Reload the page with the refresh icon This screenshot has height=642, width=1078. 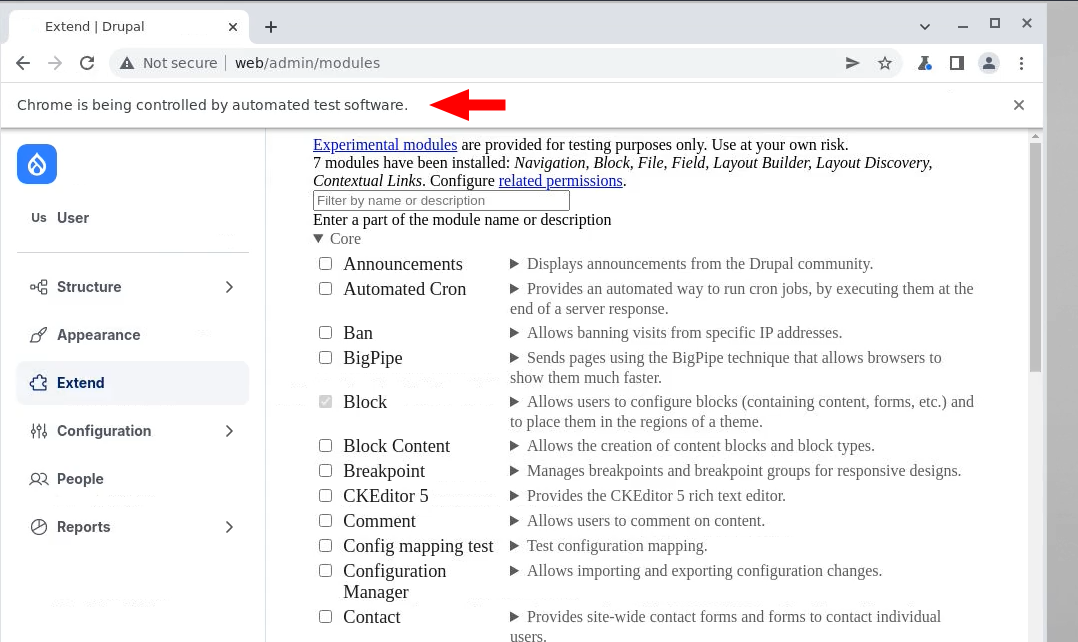[87, 63]
